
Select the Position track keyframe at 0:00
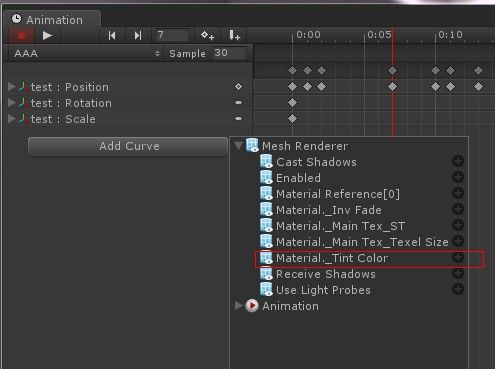[x=292, y=87]
